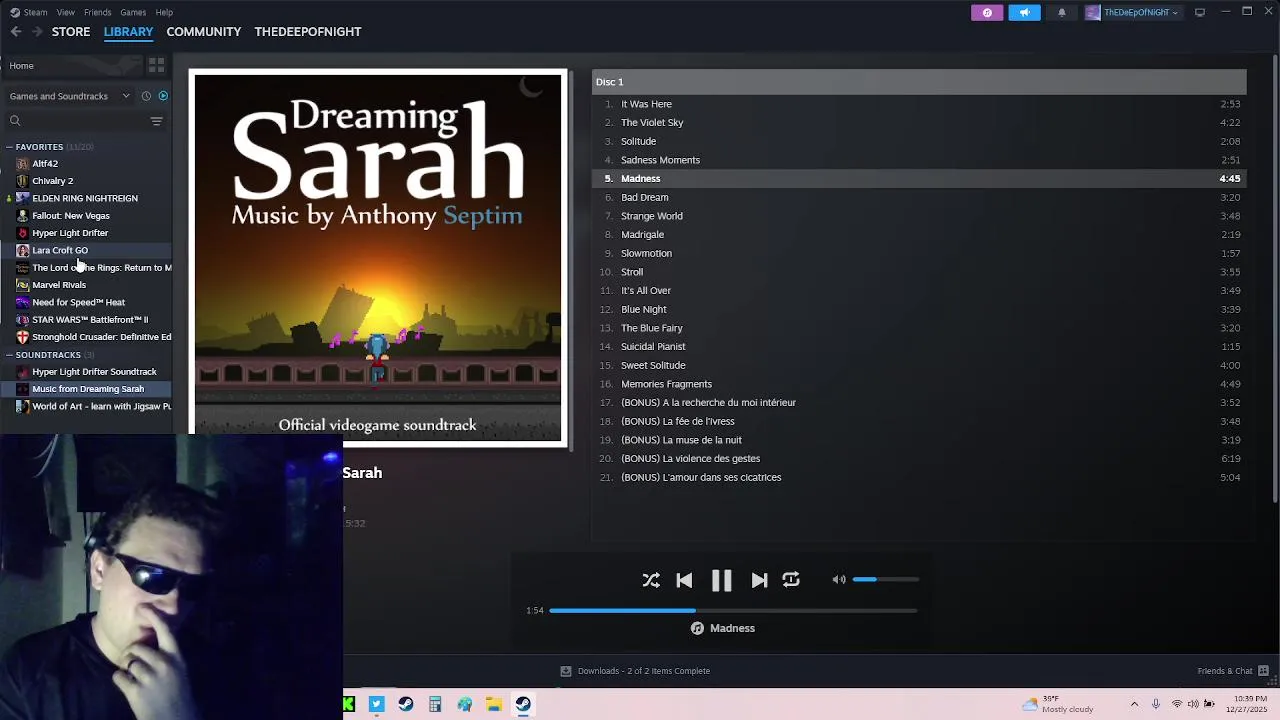Adjust the volume slider
This screenshot has height=720, width=1280.
click(x=885, y=579)
